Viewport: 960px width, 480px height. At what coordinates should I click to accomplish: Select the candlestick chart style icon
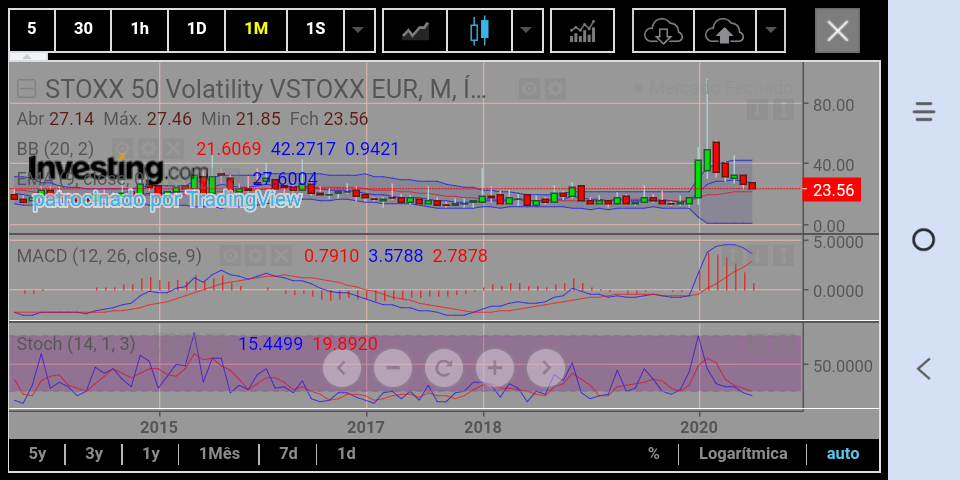[481, 30]
